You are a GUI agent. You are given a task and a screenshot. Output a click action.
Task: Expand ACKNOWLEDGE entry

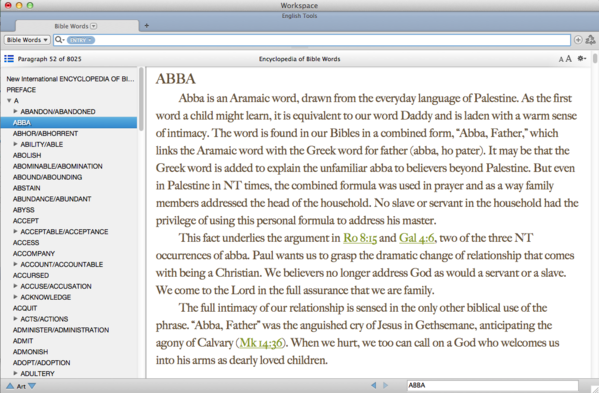(x=15, y=297)
